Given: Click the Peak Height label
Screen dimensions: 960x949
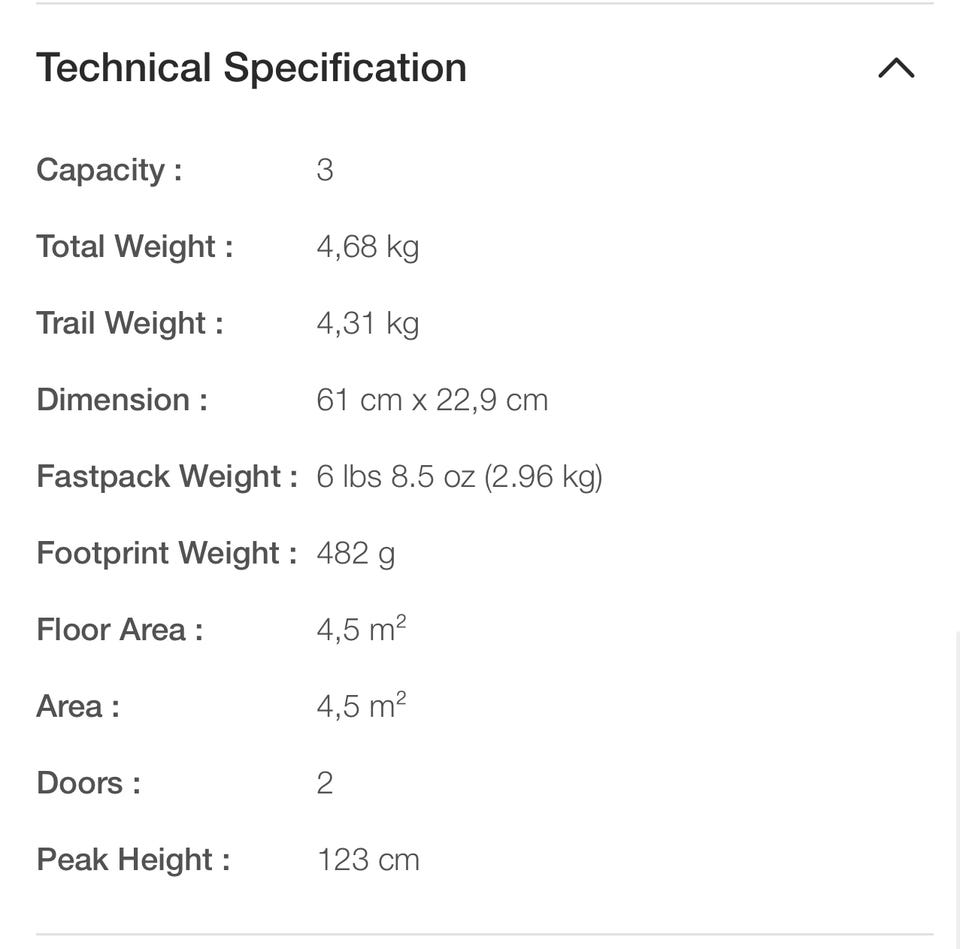Looking at the screenshot, I should [133, 860].
